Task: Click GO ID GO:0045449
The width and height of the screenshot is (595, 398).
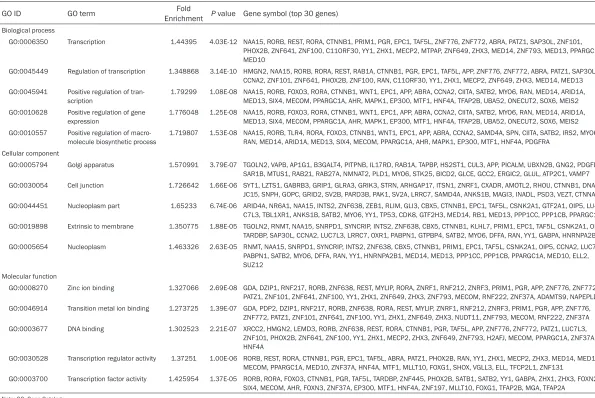Action: coord(28,71)
